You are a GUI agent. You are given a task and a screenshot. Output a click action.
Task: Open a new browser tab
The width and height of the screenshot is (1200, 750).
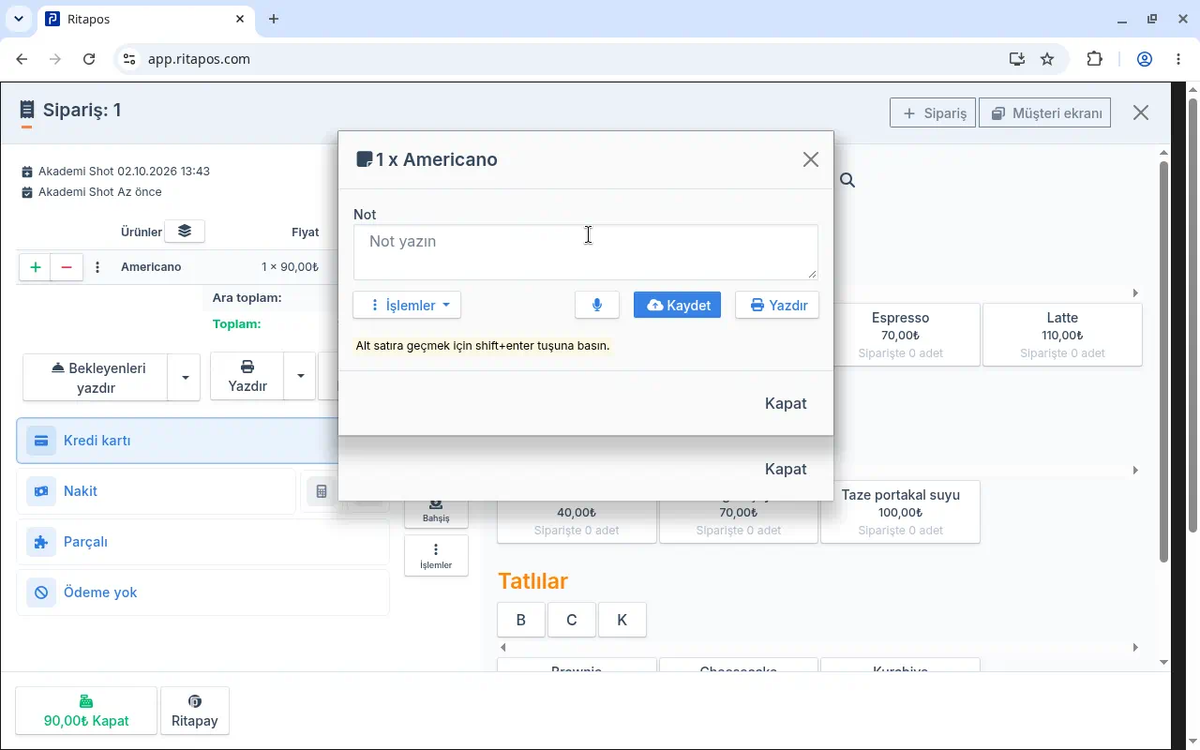(274, 19)
